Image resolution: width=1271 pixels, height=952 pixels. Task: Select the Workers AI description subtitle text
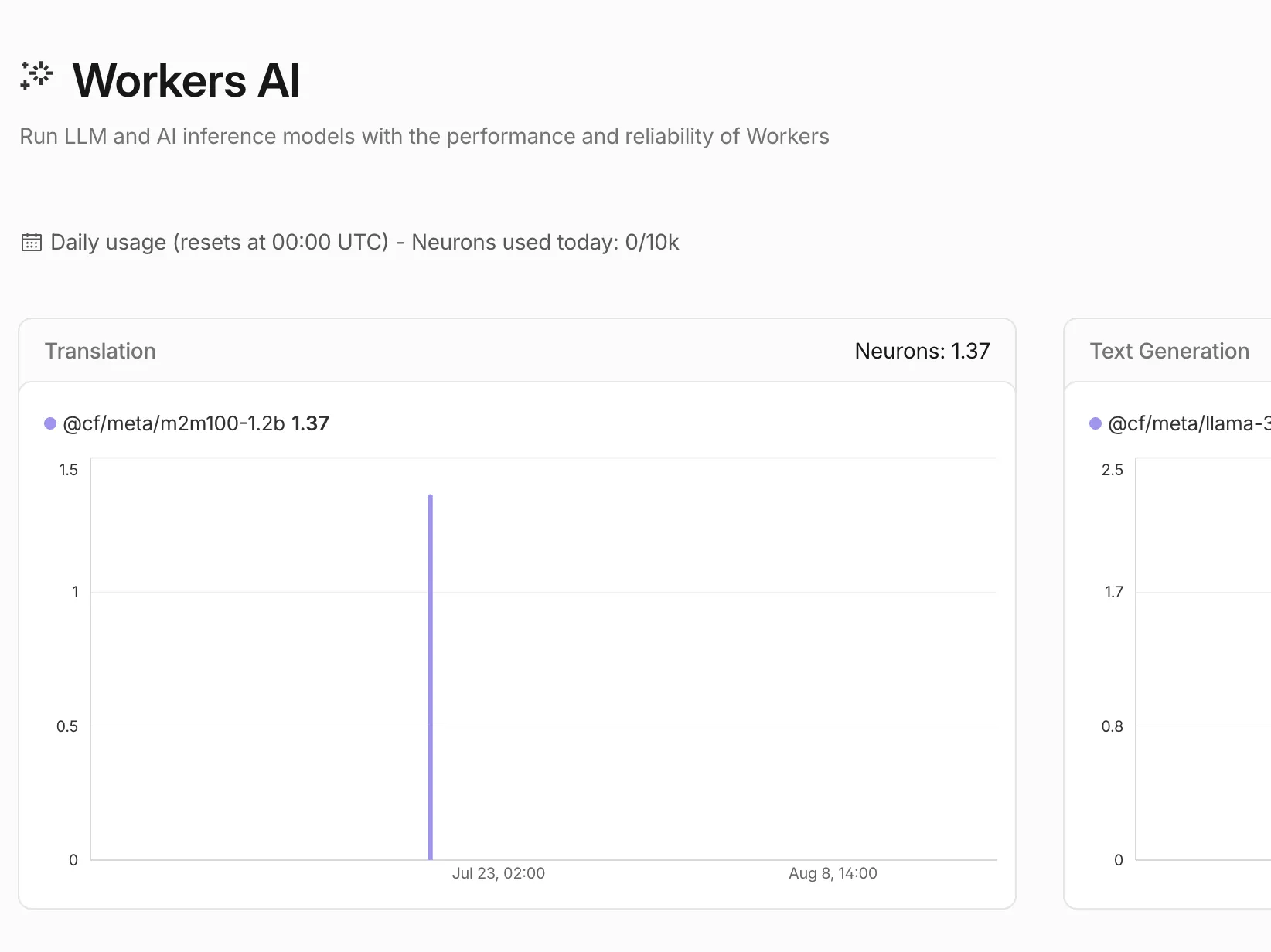coord(424,137)
